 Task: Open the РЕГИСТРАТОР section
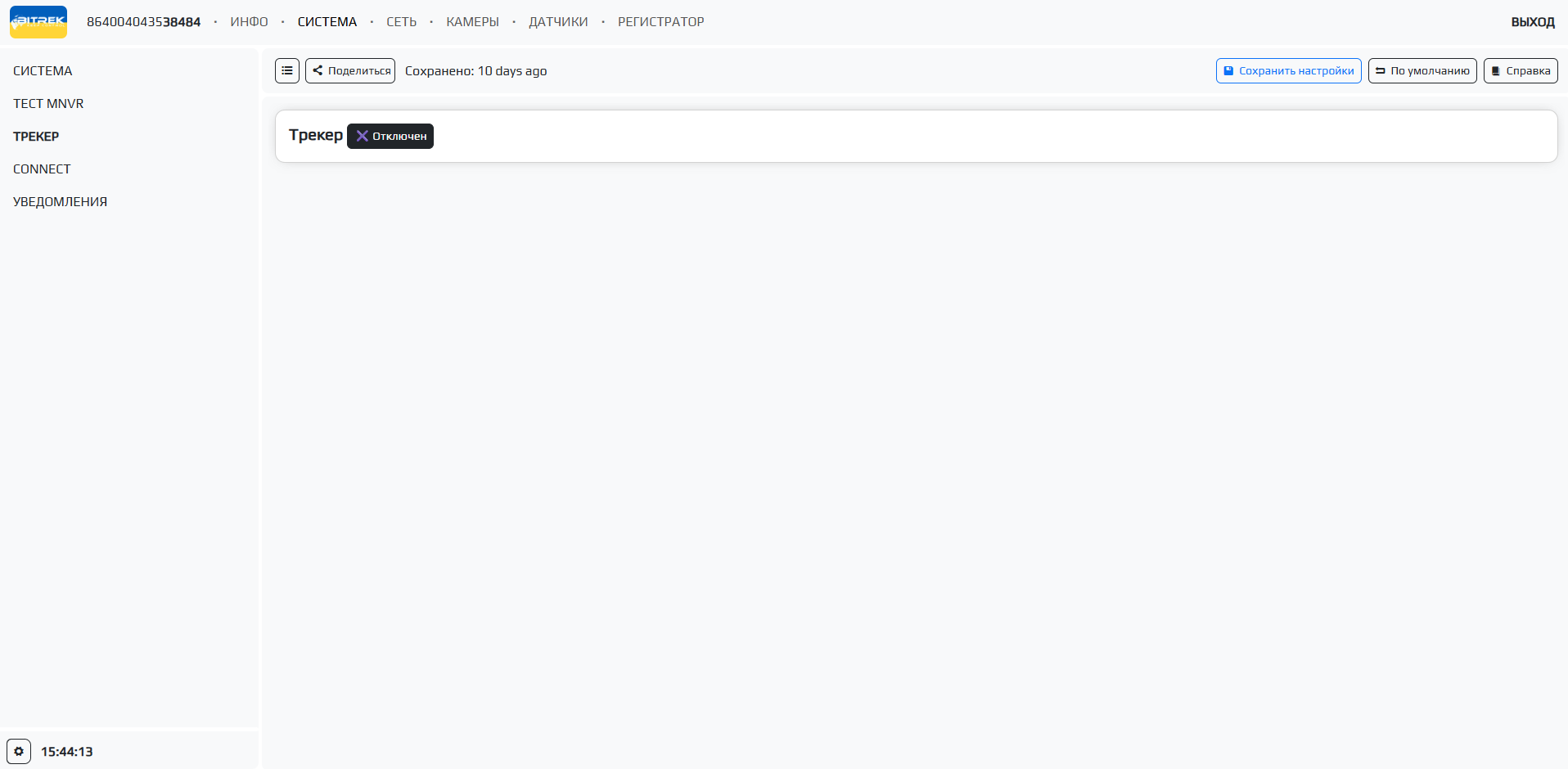click(660, 22)
